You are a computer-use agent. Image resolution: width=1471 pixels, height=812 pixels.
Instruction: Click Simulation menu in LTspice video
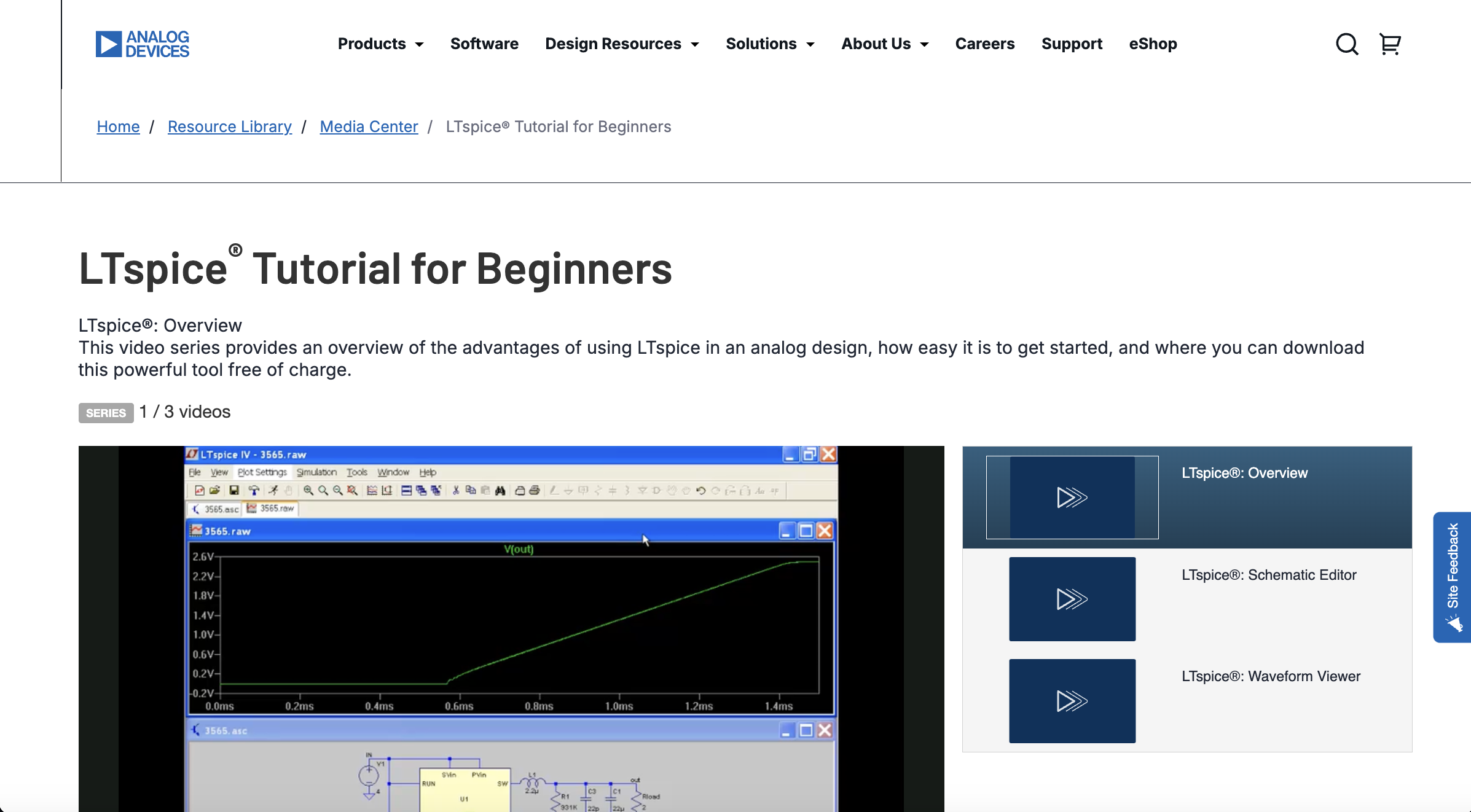(316, 472)
